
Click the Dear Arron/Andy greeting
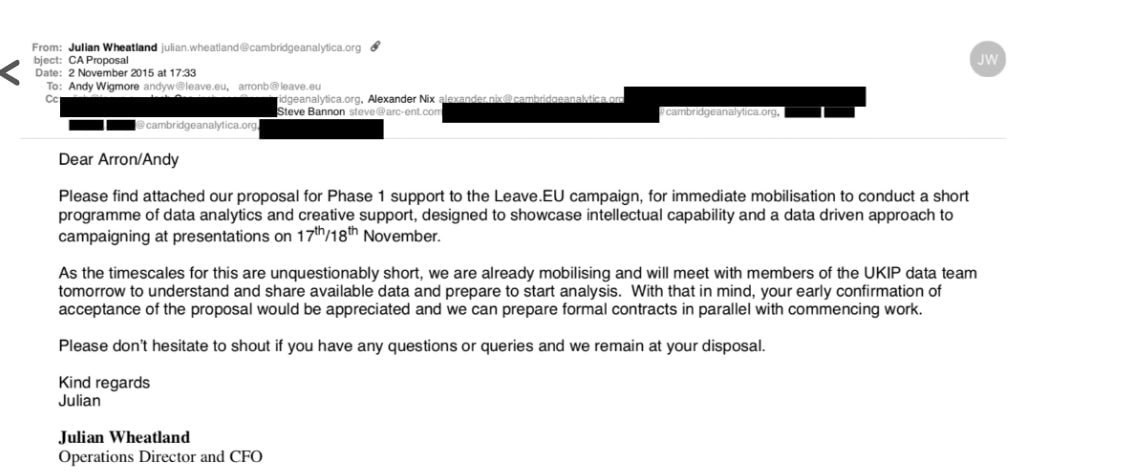[119, 160]
